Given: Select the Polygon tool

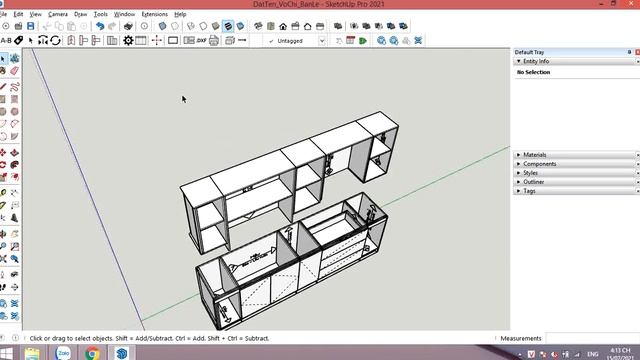Looking at the screenshot, I should coord(15,111).
